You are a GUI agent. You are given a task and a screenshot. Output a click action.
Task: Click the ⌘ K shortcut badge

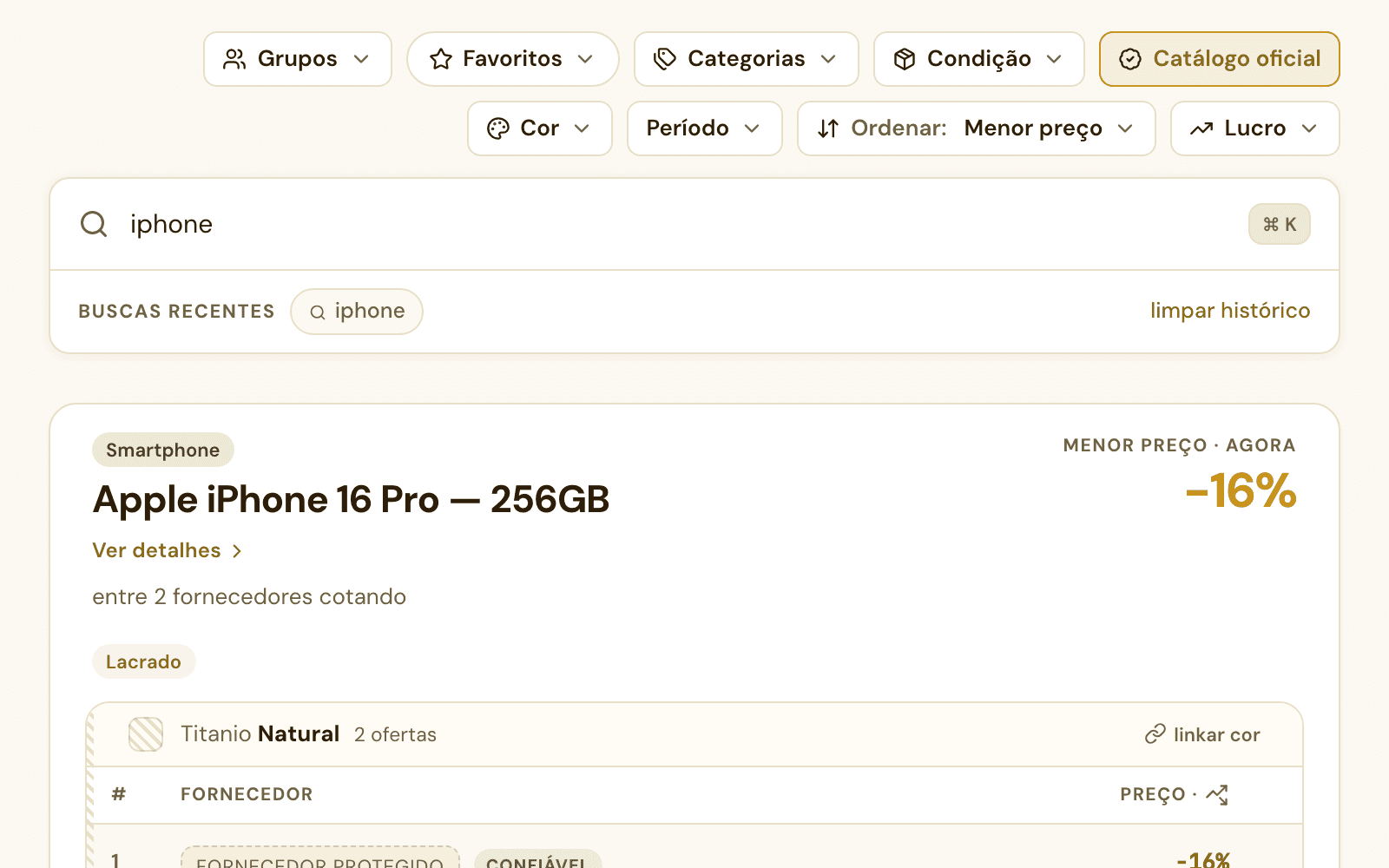click(1279, 225)
